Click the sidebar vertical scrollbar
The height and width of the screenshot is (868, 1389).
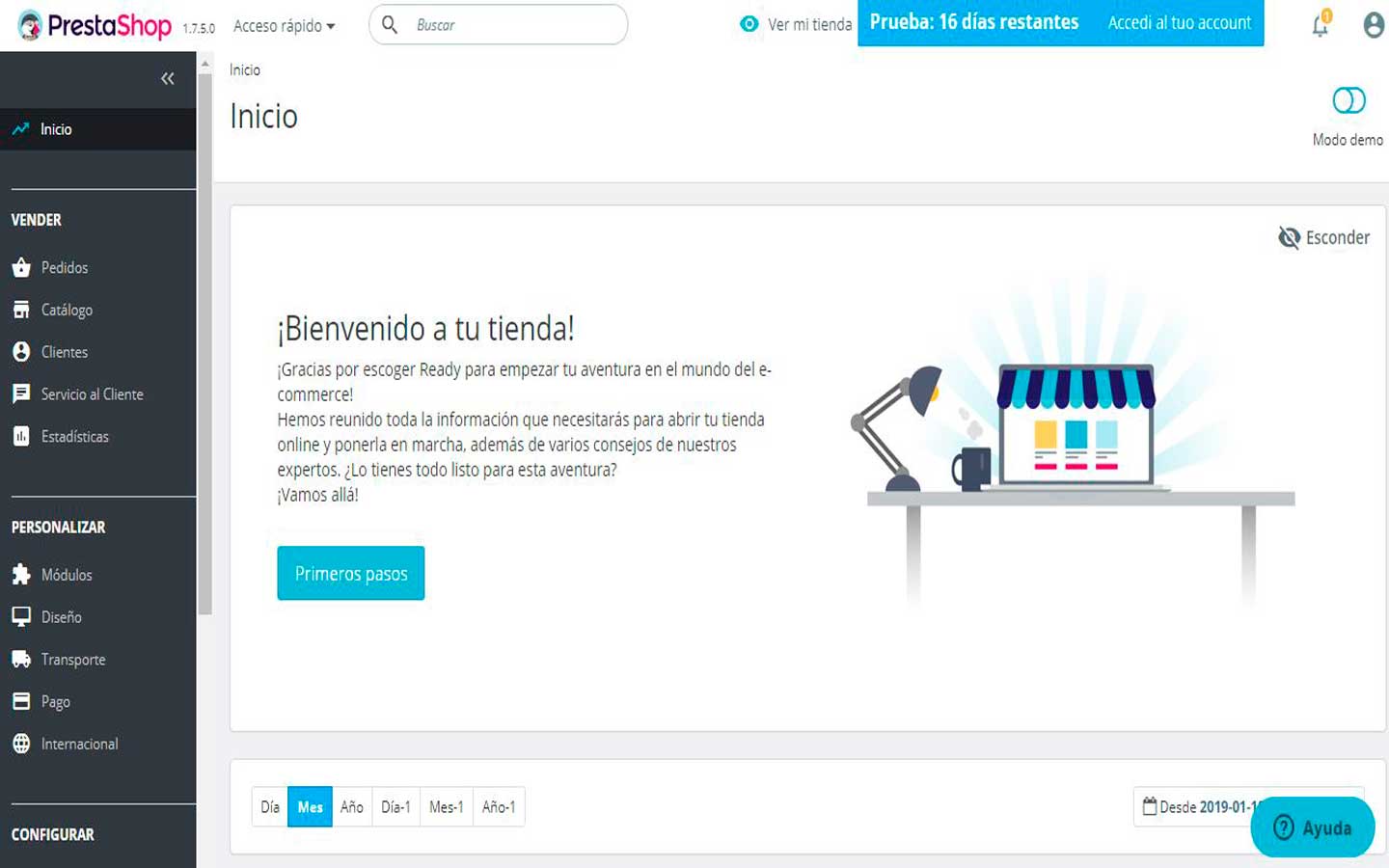[x=204, y=338]
